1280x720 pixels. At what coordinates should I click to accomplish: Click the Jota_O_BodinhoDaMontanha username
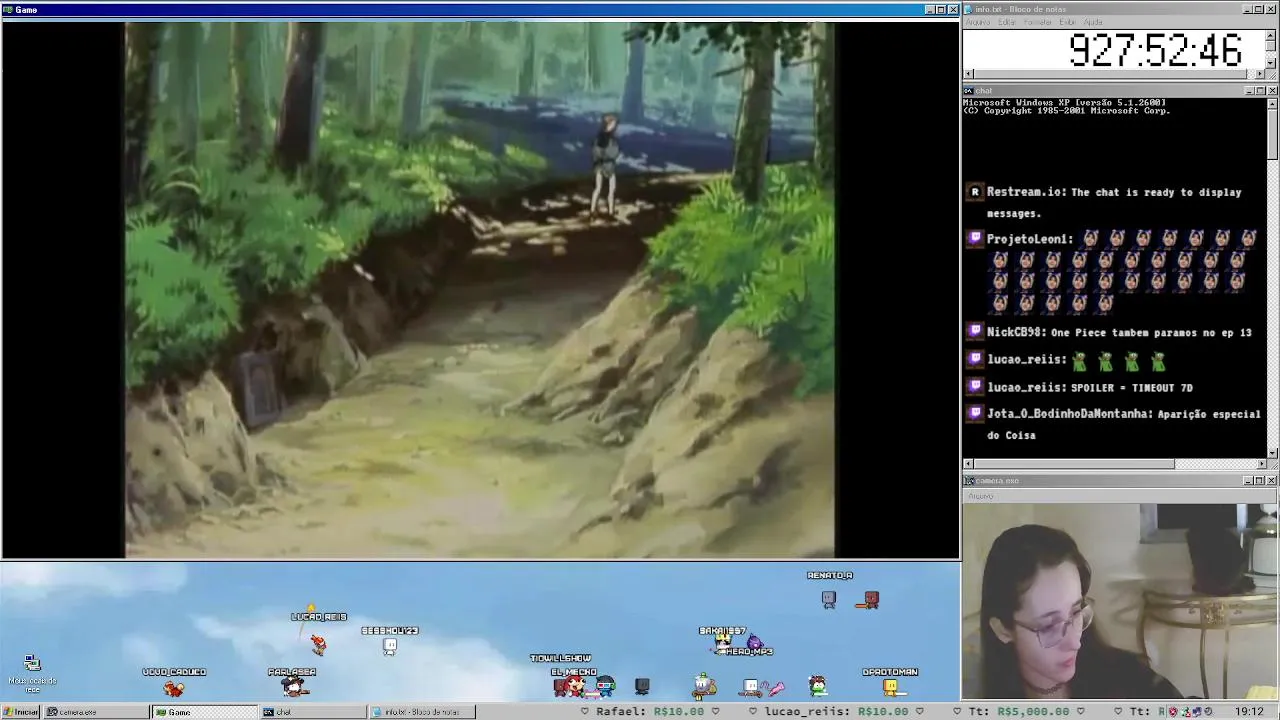tap(1070, 413)
